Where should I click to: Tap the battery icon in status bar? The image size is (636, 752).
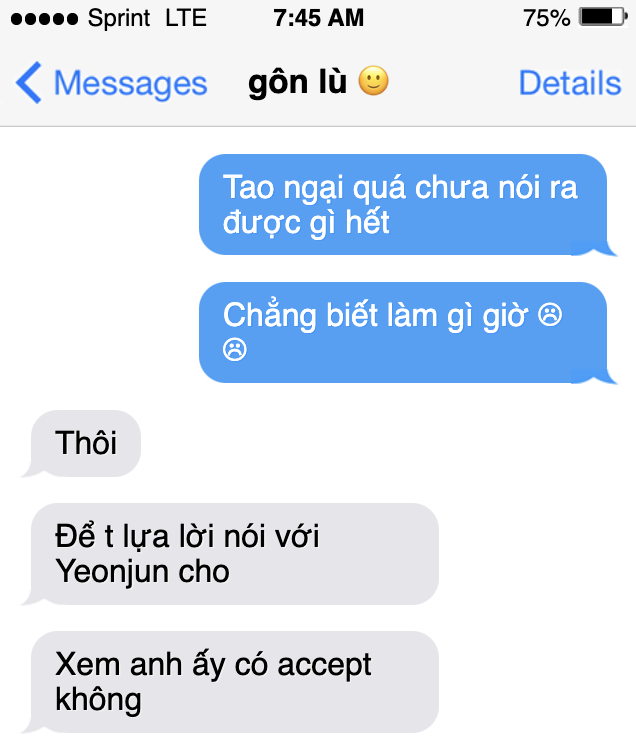pyautogui.click(x=602, y=18)
